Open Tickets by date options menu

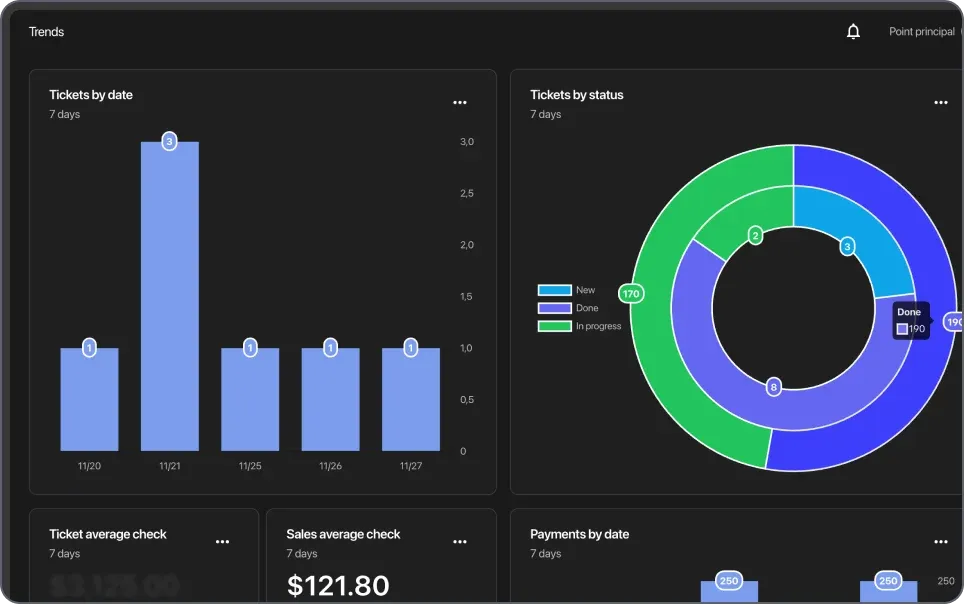pyautogui.click(x=460, y=103)
